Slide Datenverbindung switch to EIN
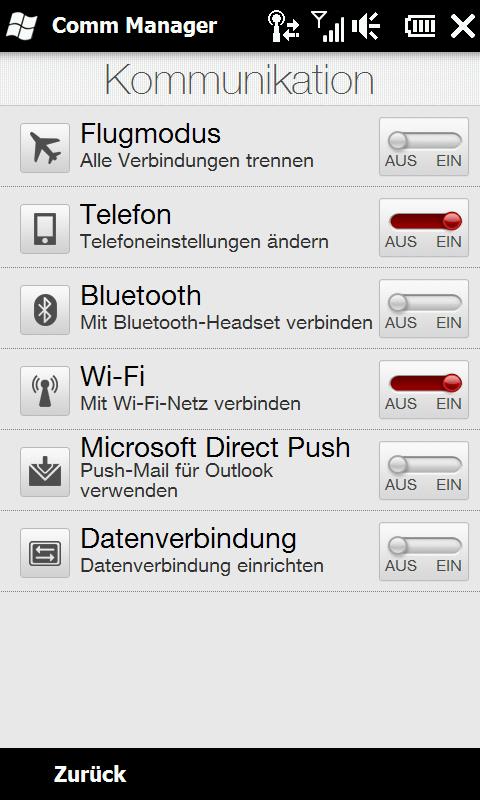This screenshot has height=800, width=480. (x=424, y=552)
